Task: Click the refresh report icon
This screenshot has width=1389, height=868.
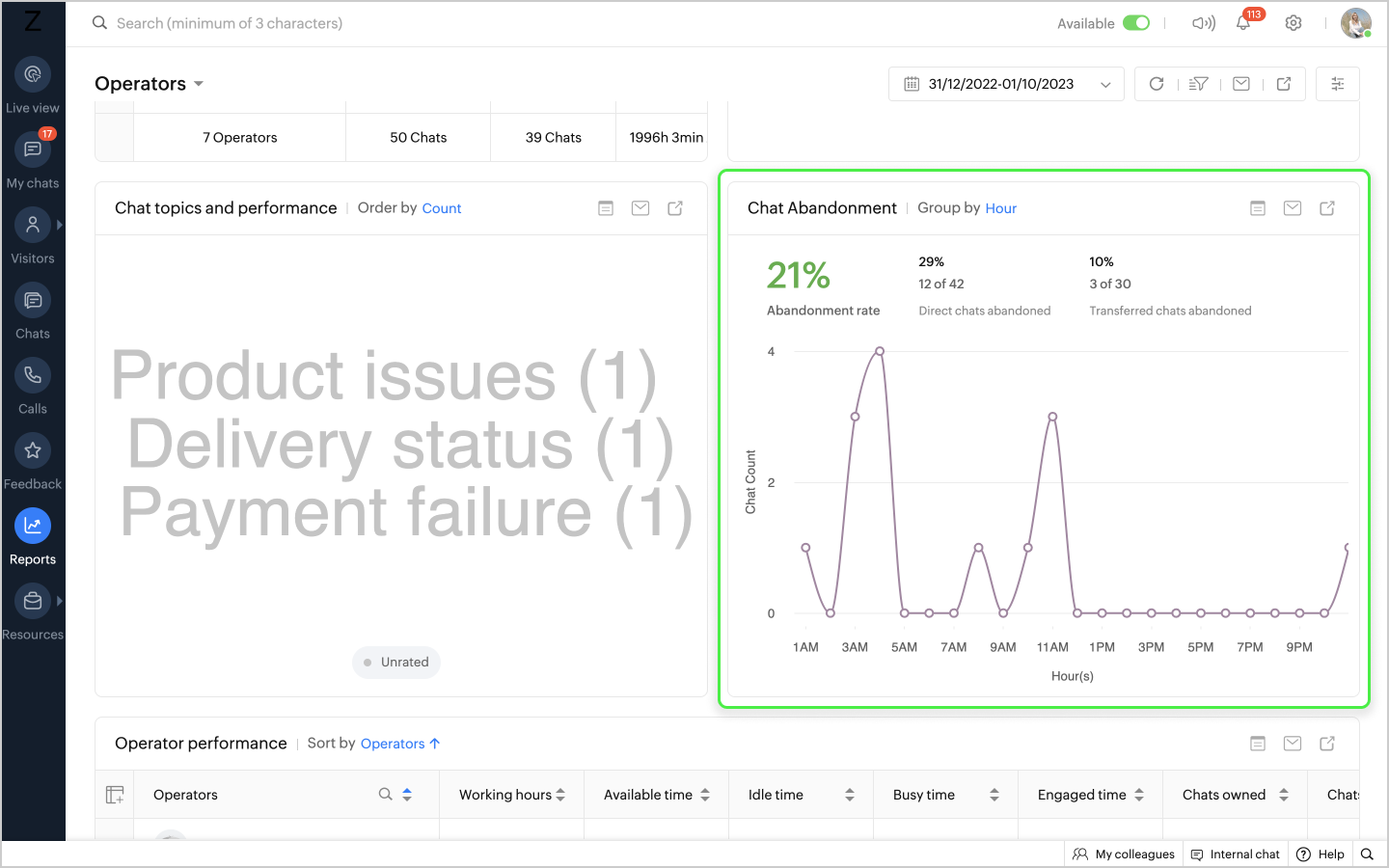Action: pos(1157,84)
